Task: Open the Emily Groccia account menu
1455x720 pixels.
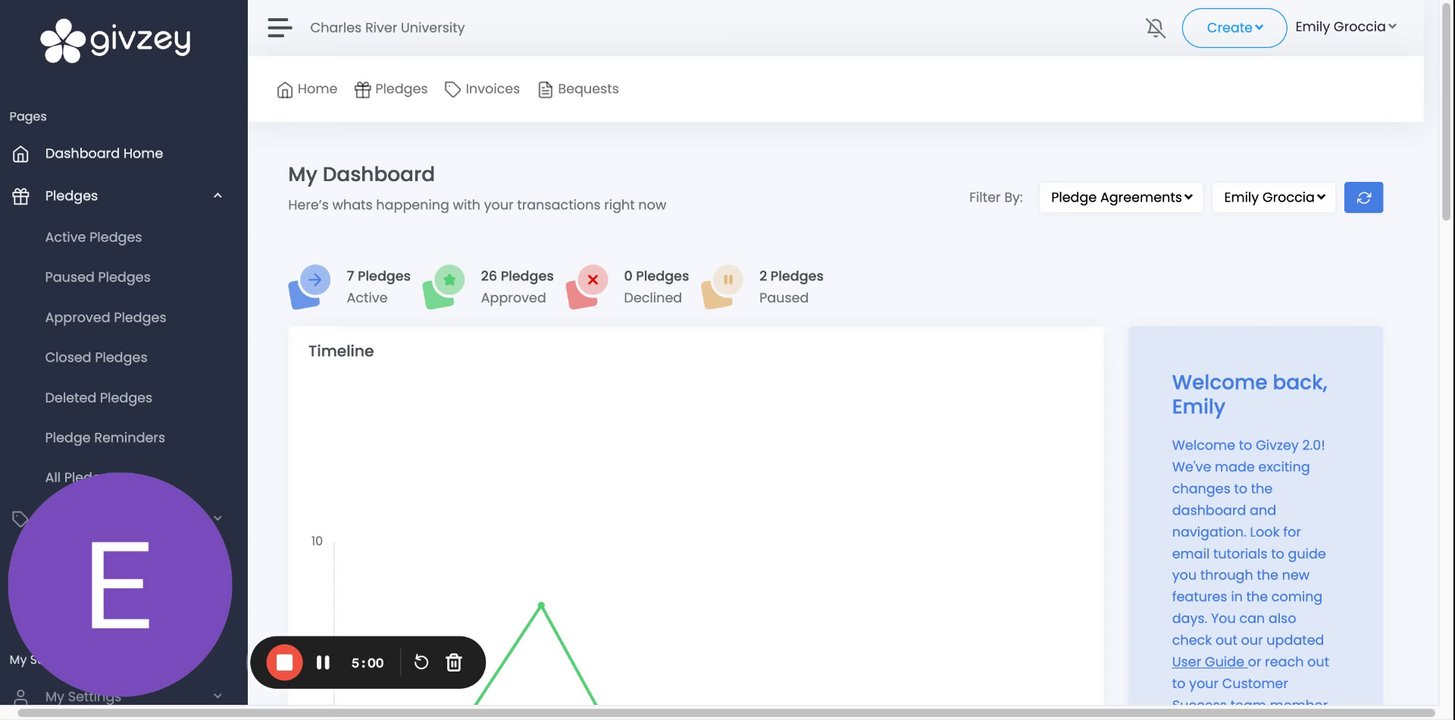Action: point(1346,27)
